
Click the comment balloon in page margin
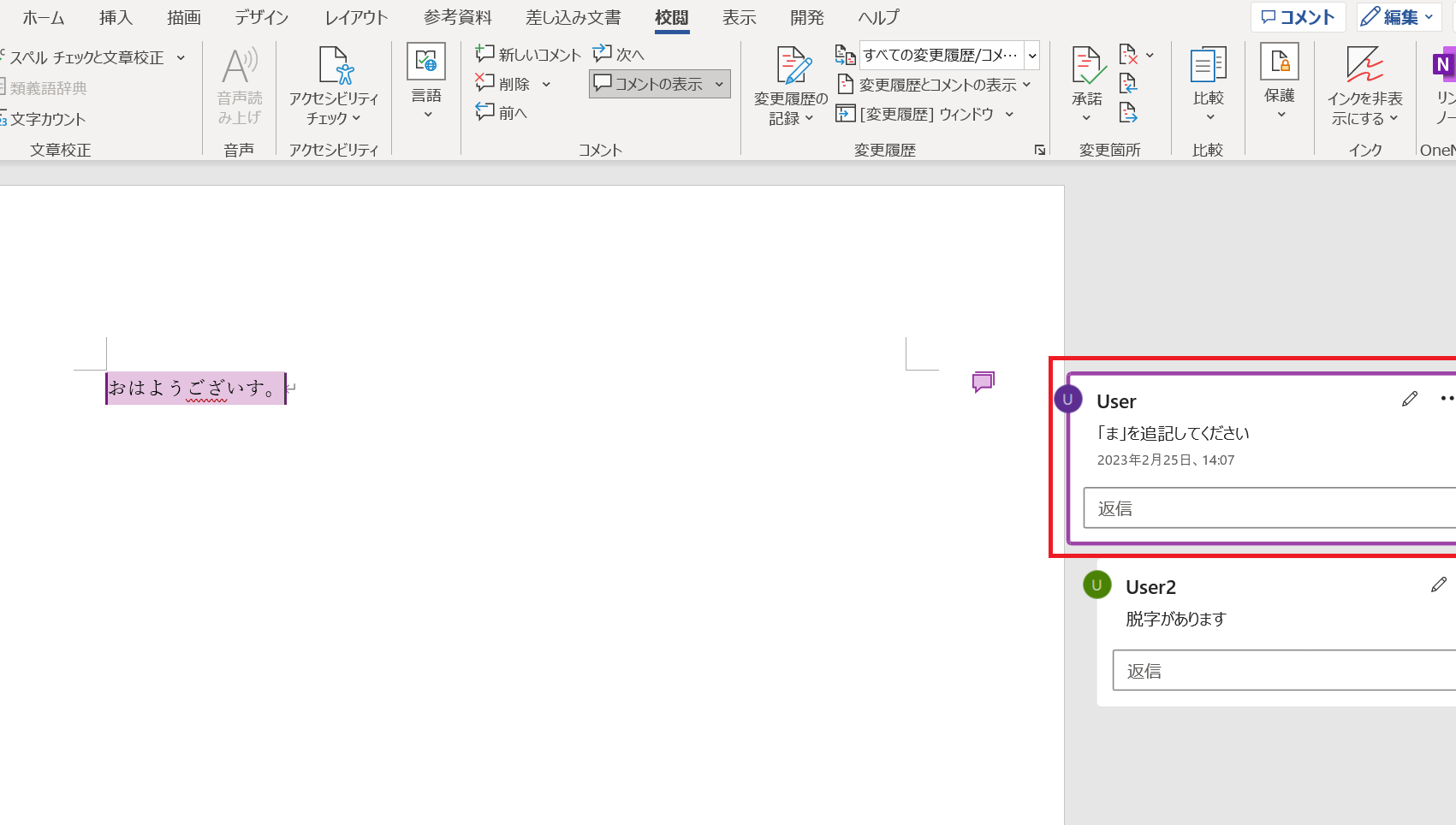coord(983,382)
